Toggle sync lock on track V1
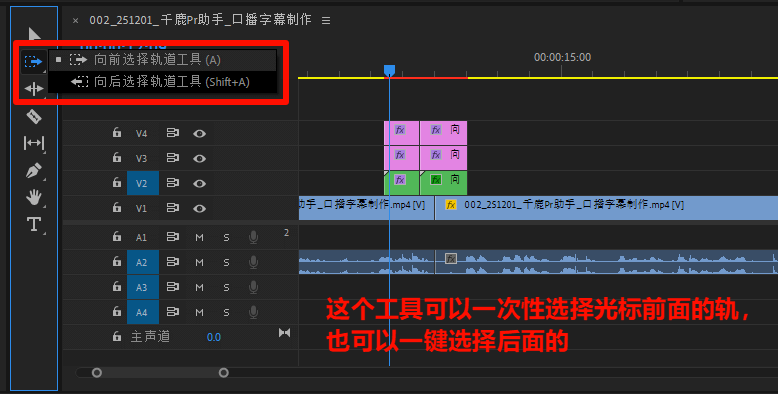 coord(172,207)
